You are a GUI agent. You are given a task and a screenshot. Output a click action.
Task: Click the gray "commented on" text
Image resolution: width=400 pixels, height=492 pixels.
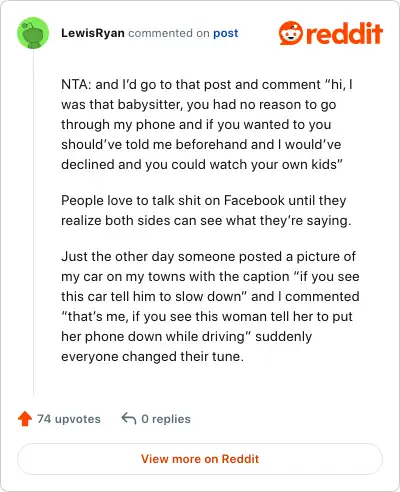(169, 33)
